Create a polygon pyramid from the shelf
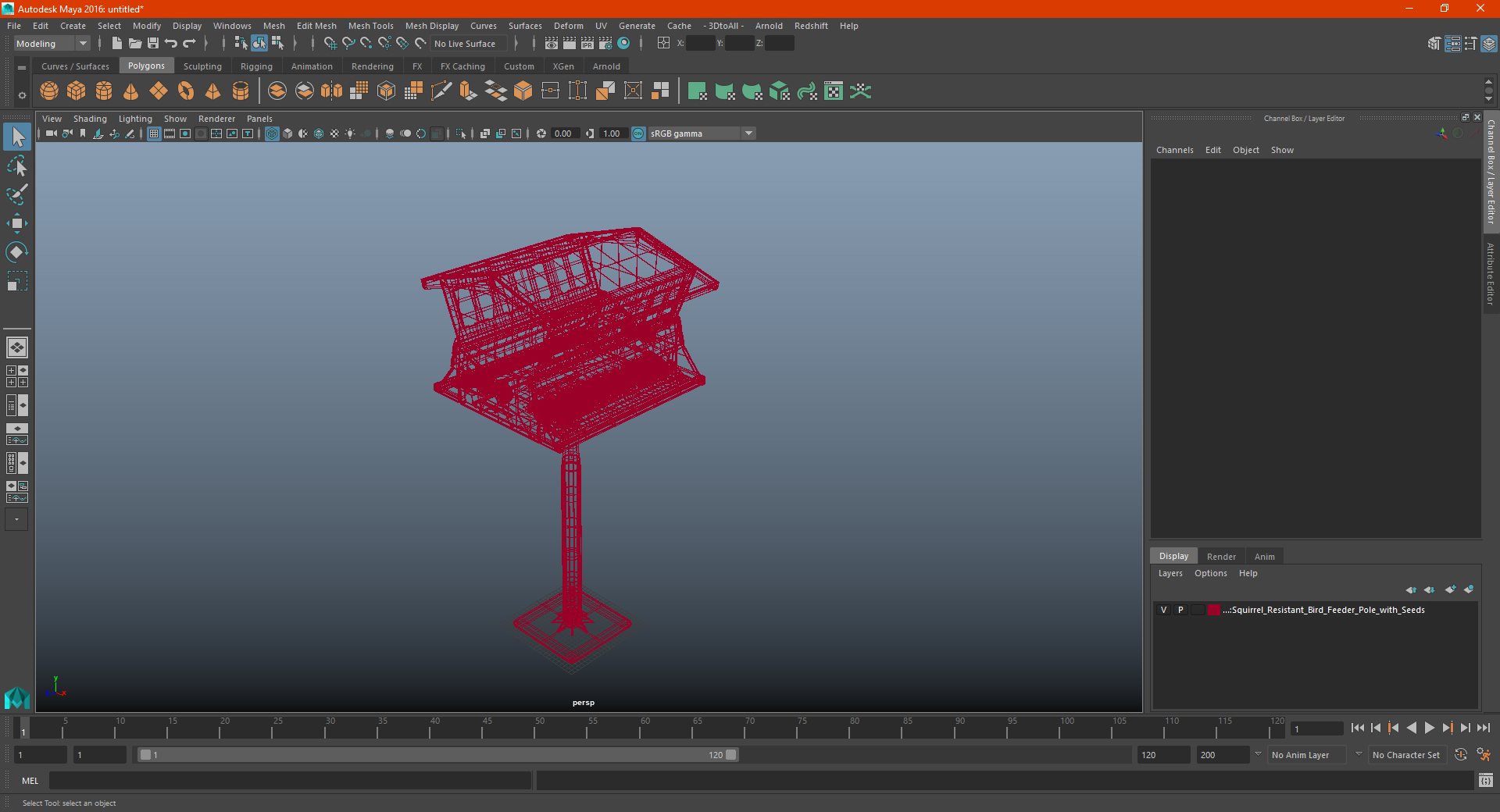 point(213,91)
